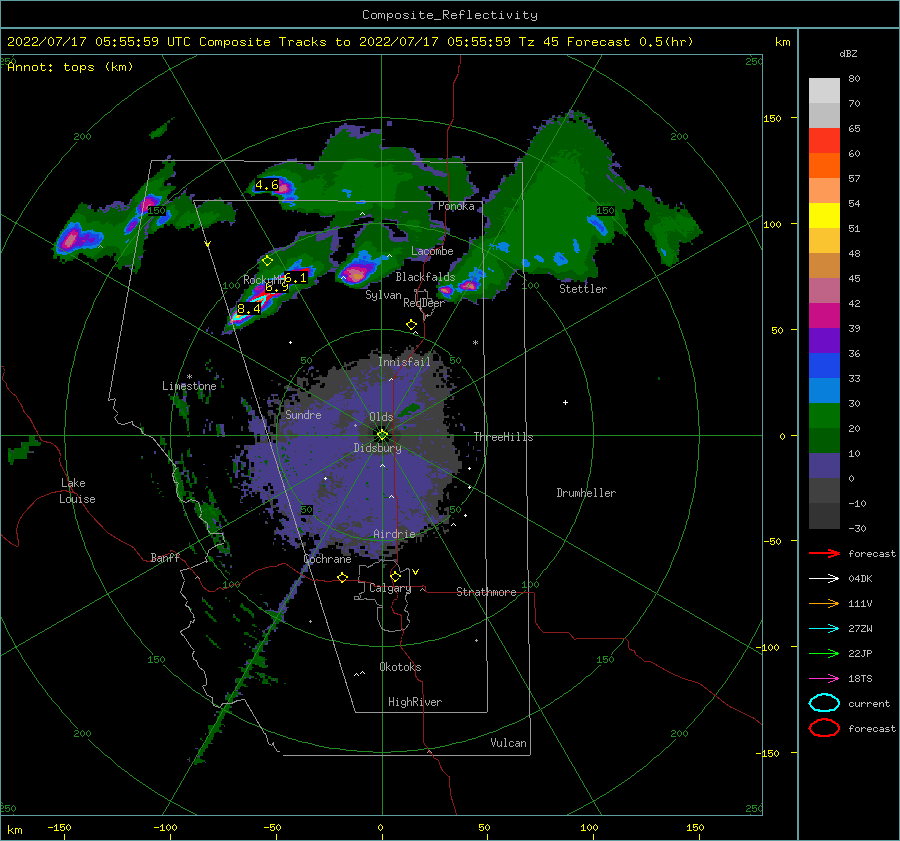
Task: Click the yellow diamond marker below RedDeer
Action: (x=412, y=325)
